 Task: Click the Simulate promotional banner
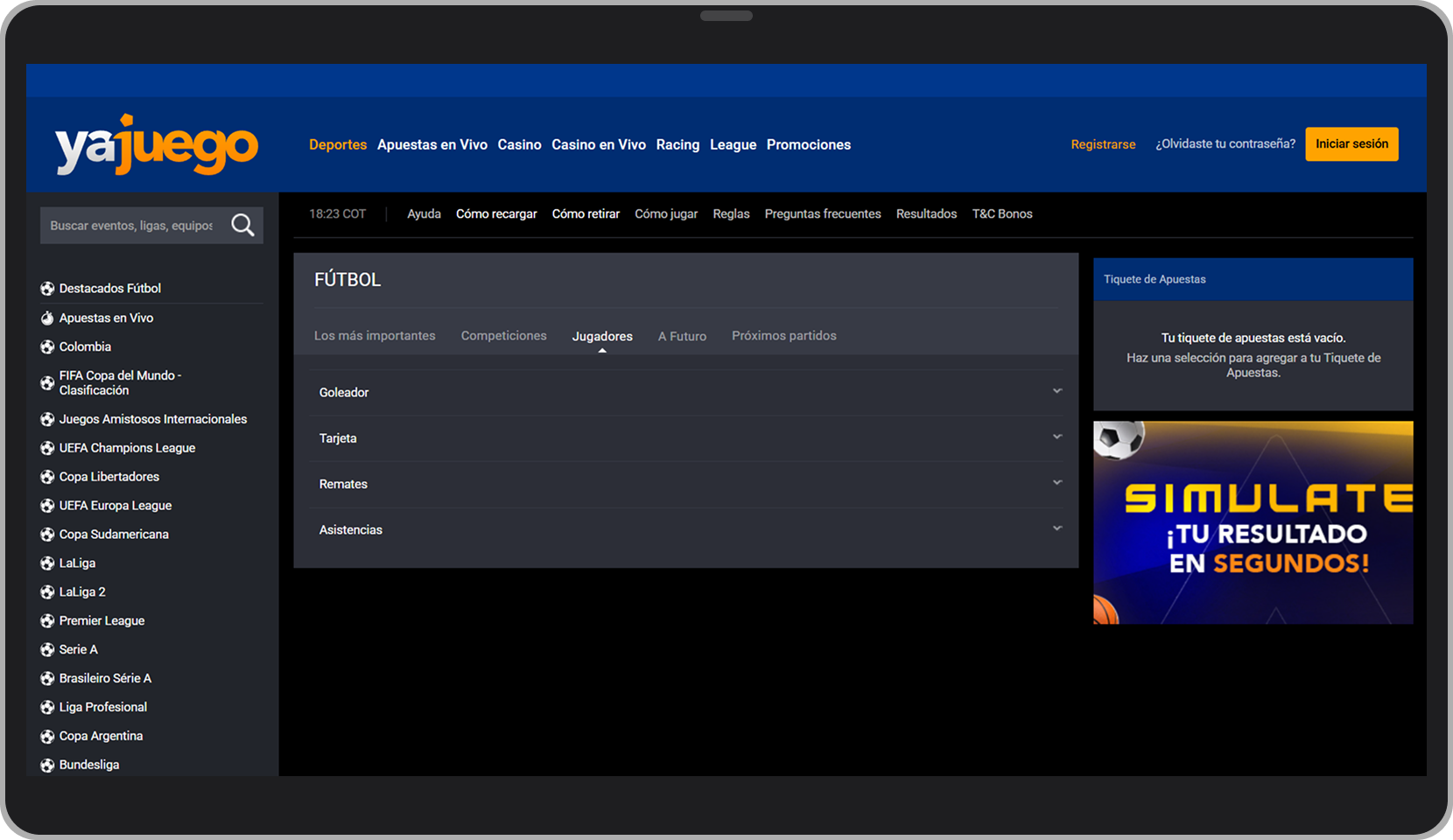[x=1253, y=522]
